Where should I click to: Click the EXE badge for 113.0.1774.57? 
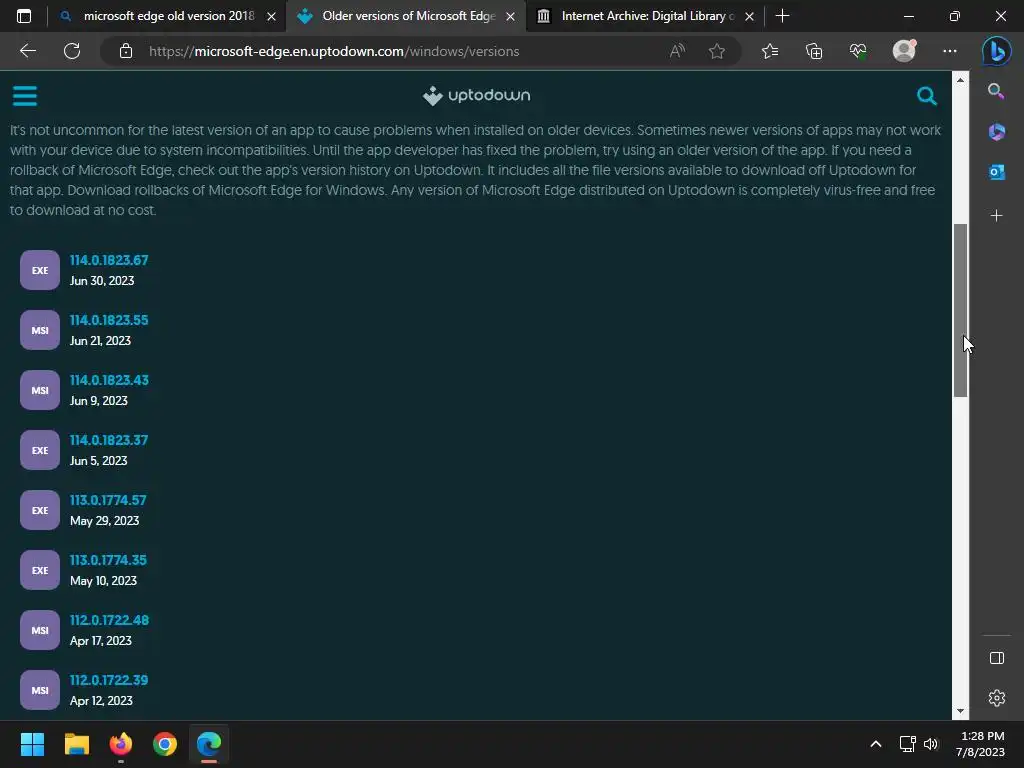[x=40, y=510]
